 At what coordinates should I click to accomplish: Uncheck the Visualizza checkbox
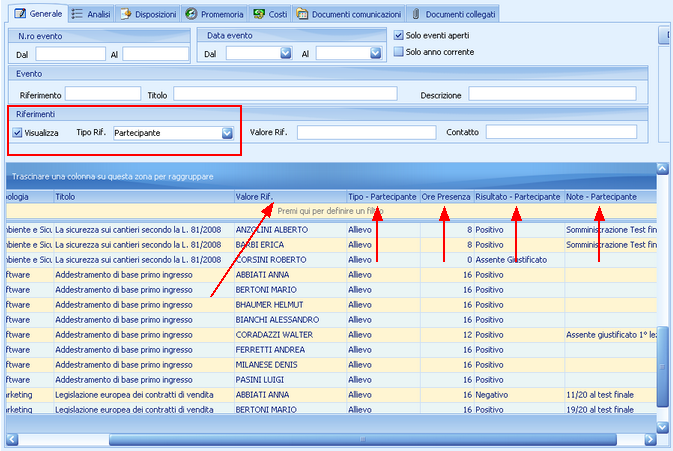pos(18,132)
